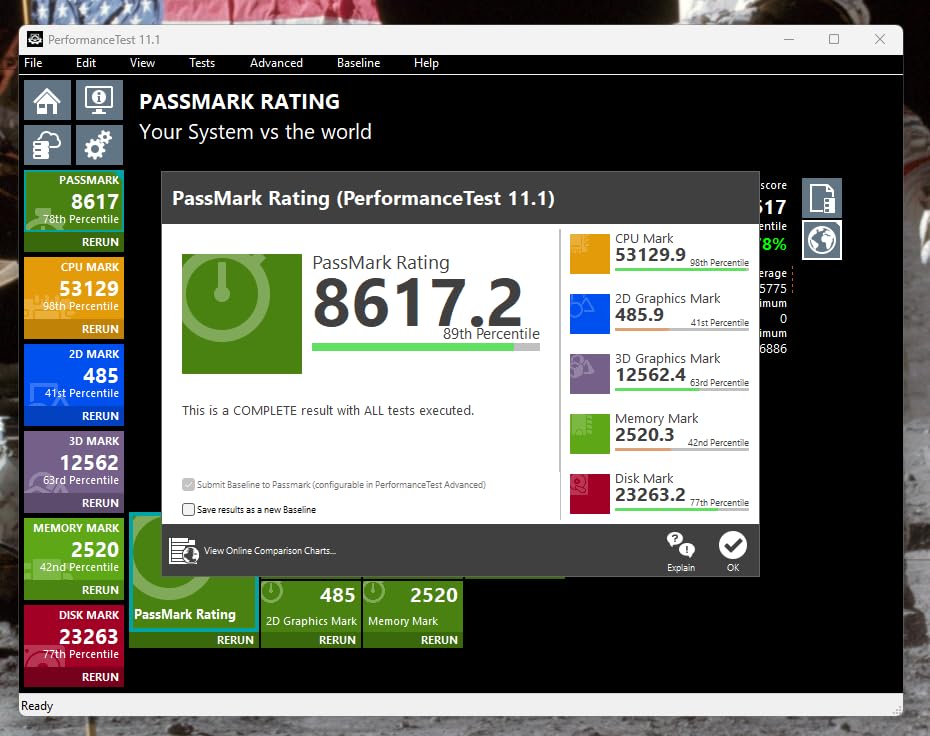Click the blue 2D Graphics Mark icon
The height and width of the screenshot is (736, 930).
[590, 314]
